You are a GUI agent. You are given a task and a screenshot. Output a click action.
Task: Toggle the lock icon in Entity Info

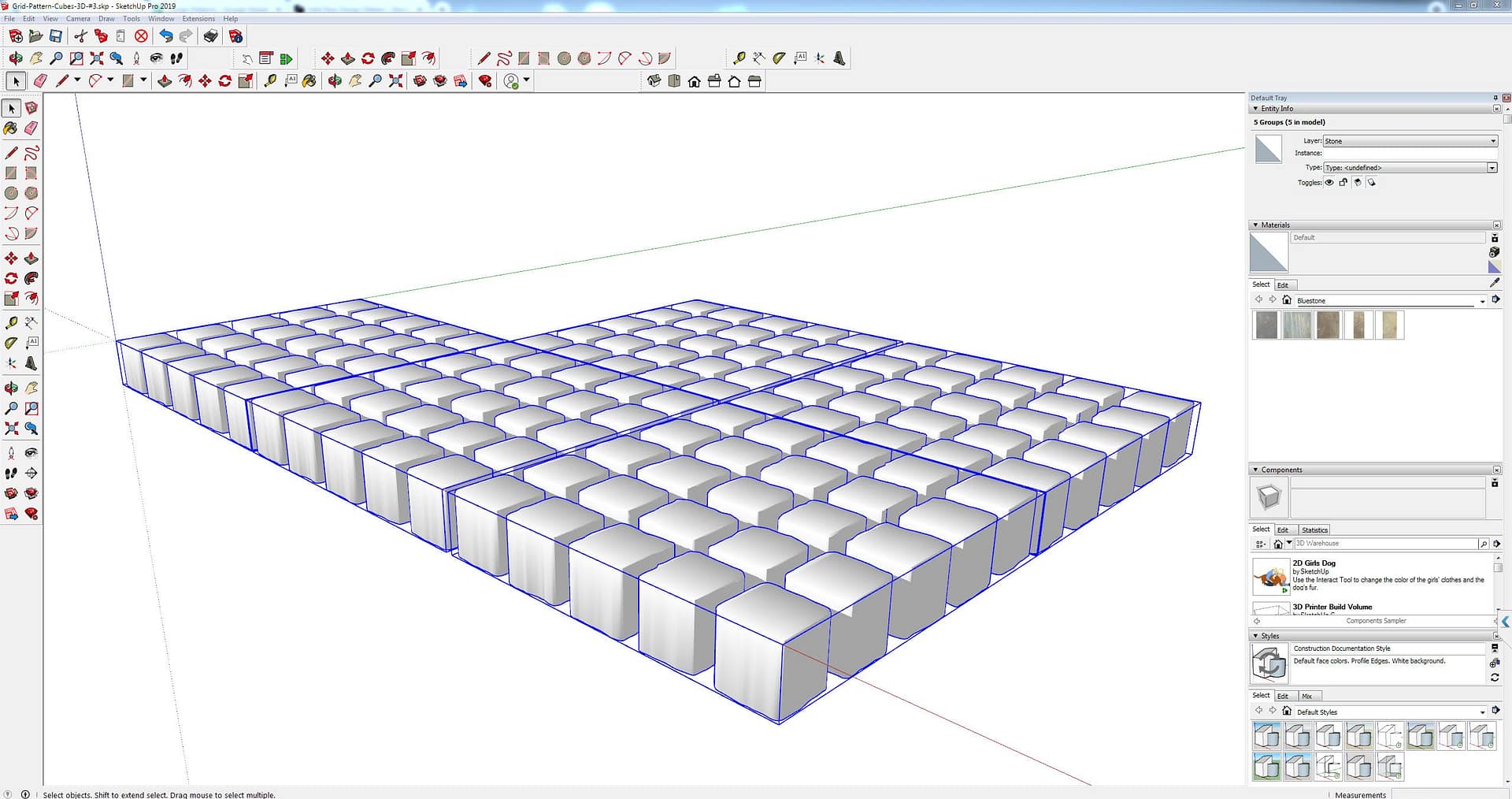(x=1343, y=182)
